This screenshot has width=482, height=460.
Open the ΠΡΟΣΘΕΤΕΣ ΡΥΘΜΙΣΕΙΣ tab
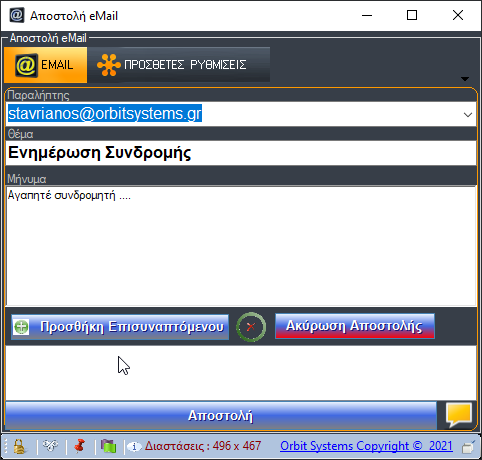179,65
